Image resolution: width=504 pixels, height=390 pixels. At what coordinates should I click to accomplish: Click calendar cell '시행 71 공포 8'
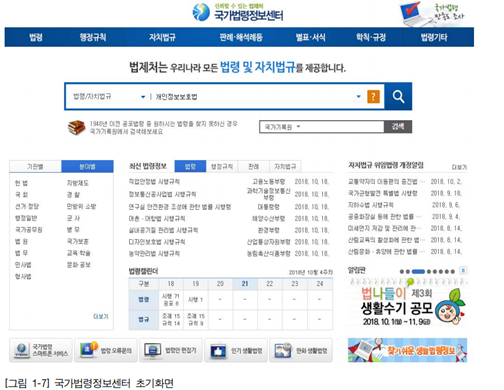coord(171,300)
